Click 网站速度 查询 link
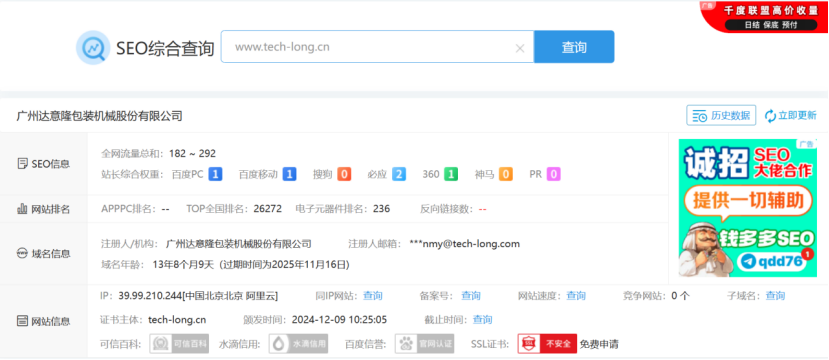Screen dimensions: 829x360 (576, 296)
